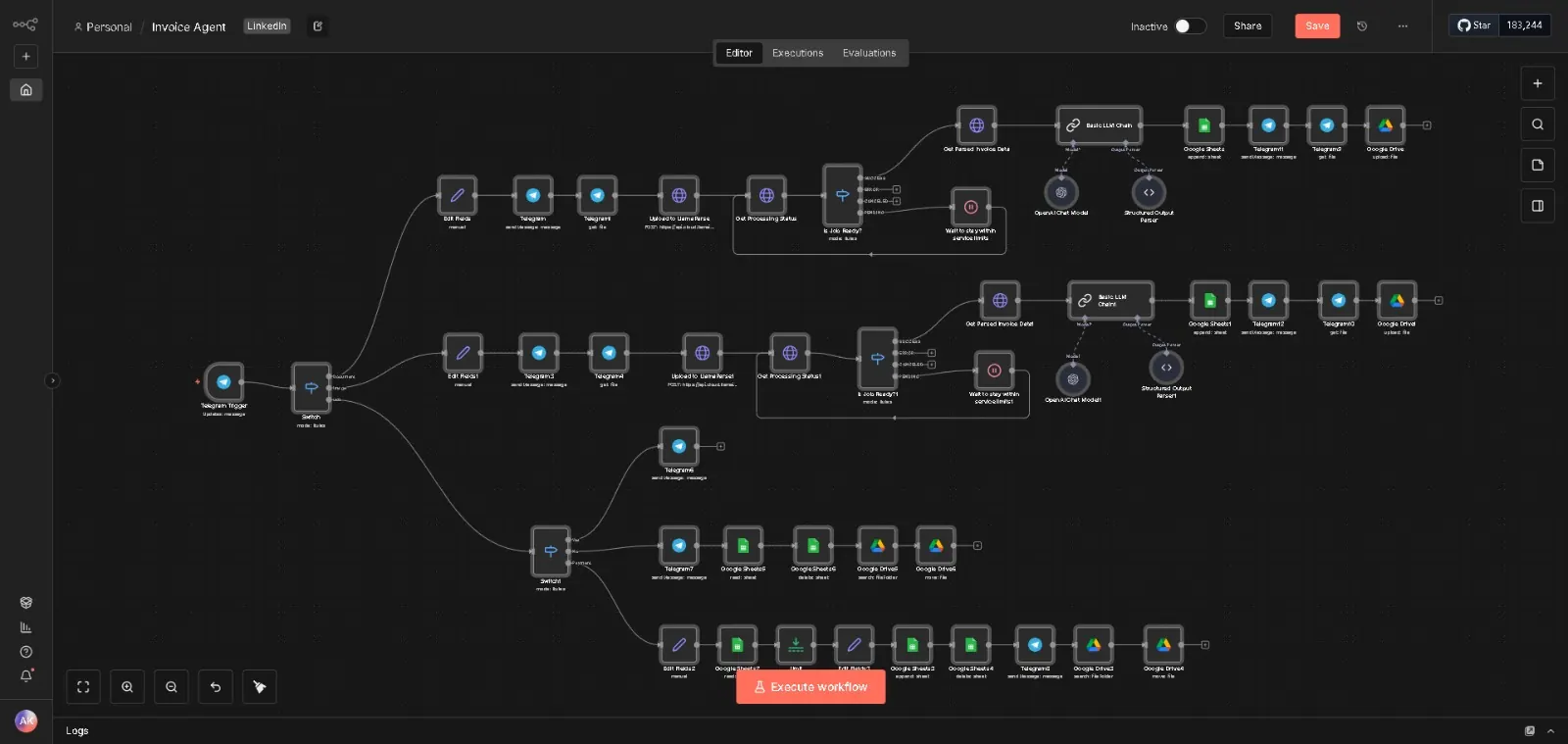This screenshot has width=1568, height=744.
Task: Click the LinkedIn tag
Action: point(267,26)
